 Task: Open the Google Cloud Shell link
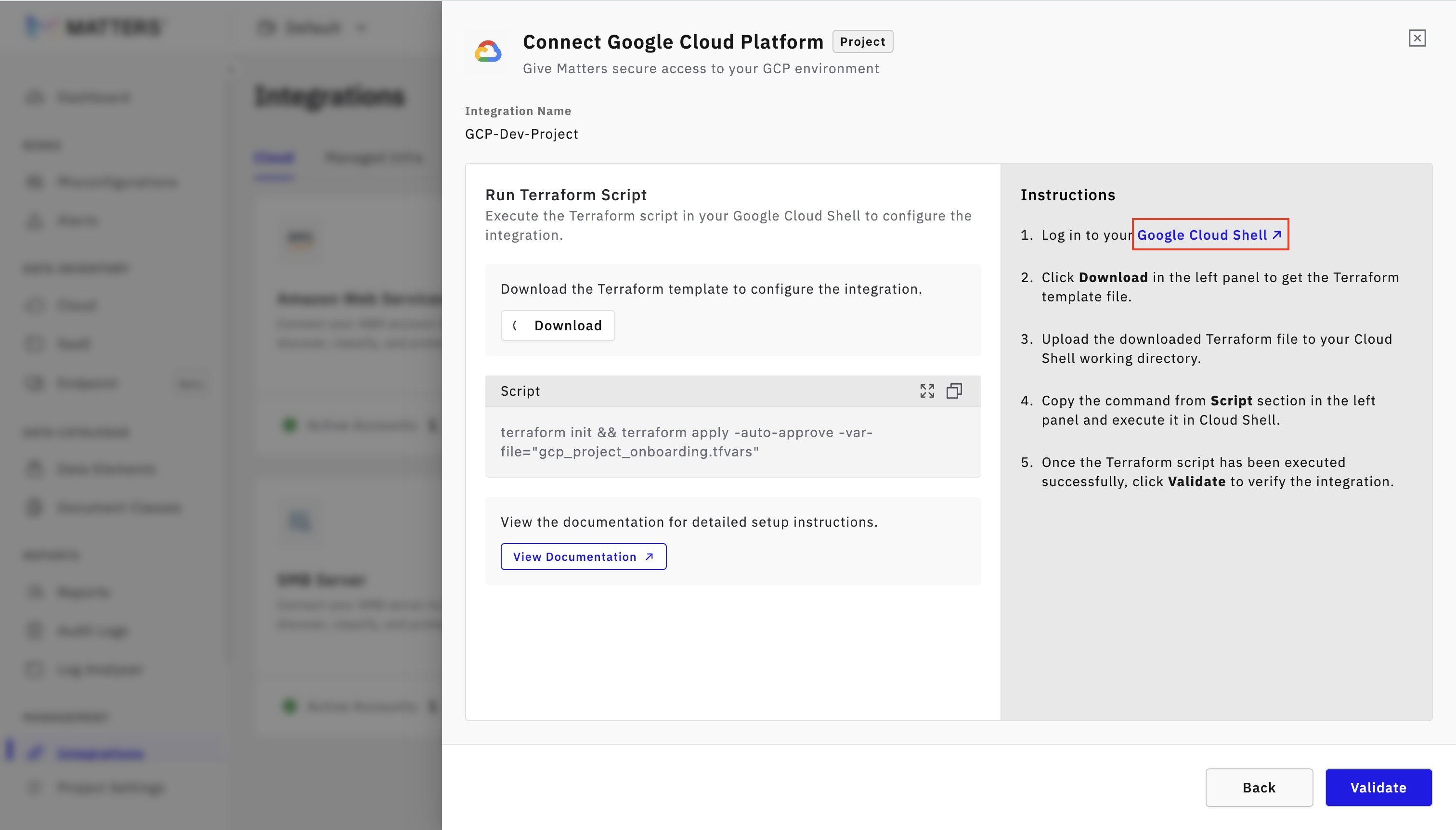coord(1210,235)
